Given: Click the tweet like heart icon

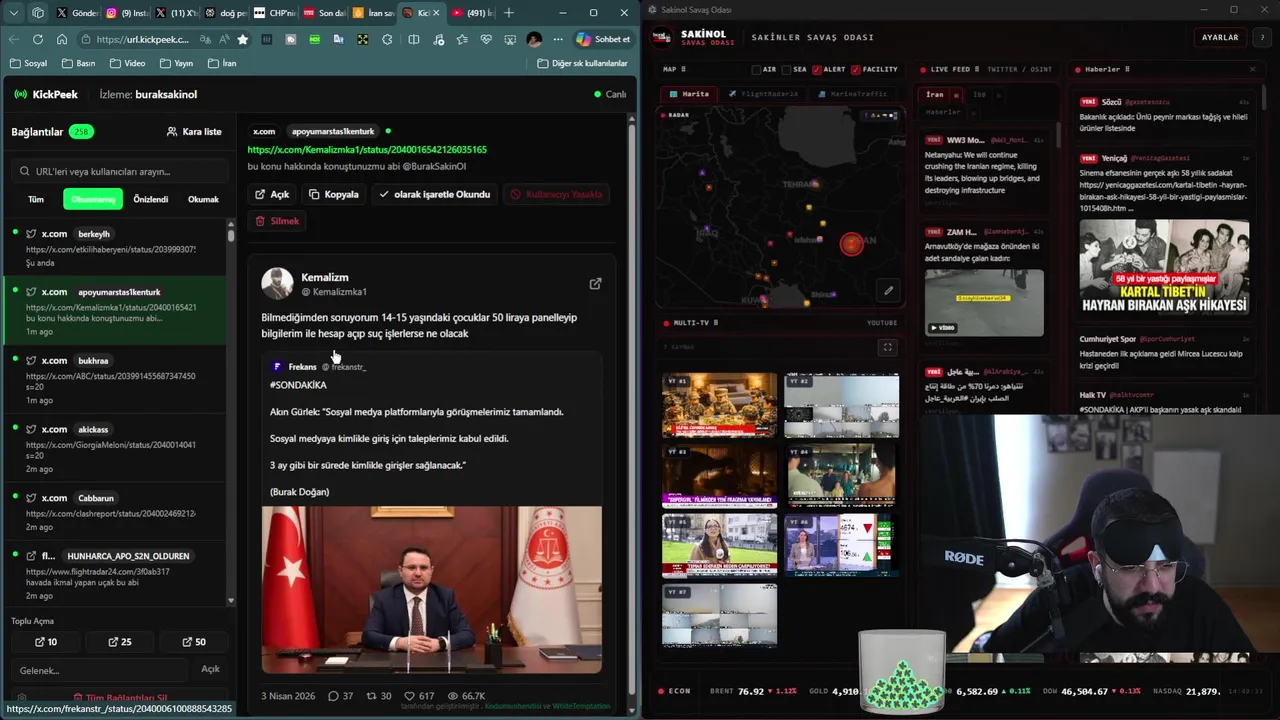Looking at the screenshot, I should tap(409, 696).
